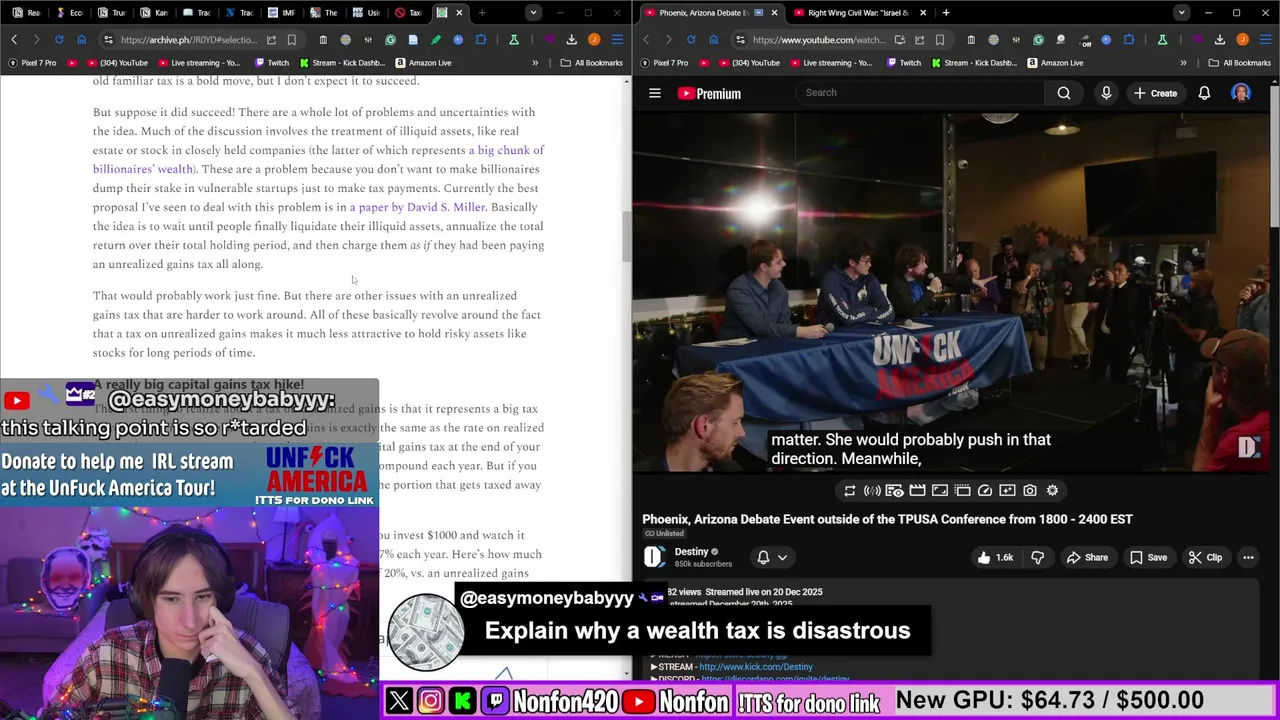This screenshot has height=720, width=1280.
Task: Save the video to a playlist
Action: coord(1147,557)
